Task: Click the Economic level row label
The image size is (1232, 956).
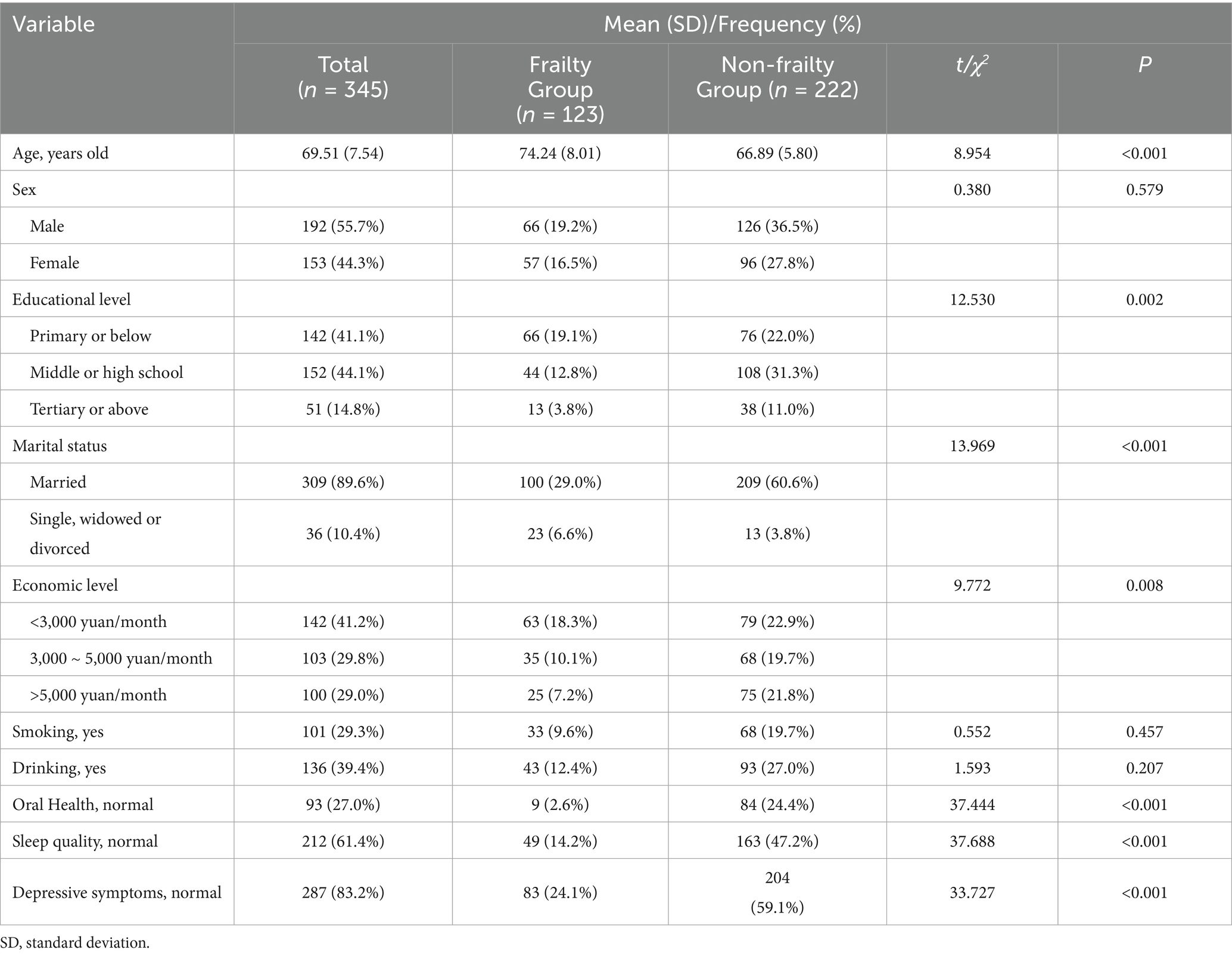Action: pyautogui.click(x=65, y=585)
